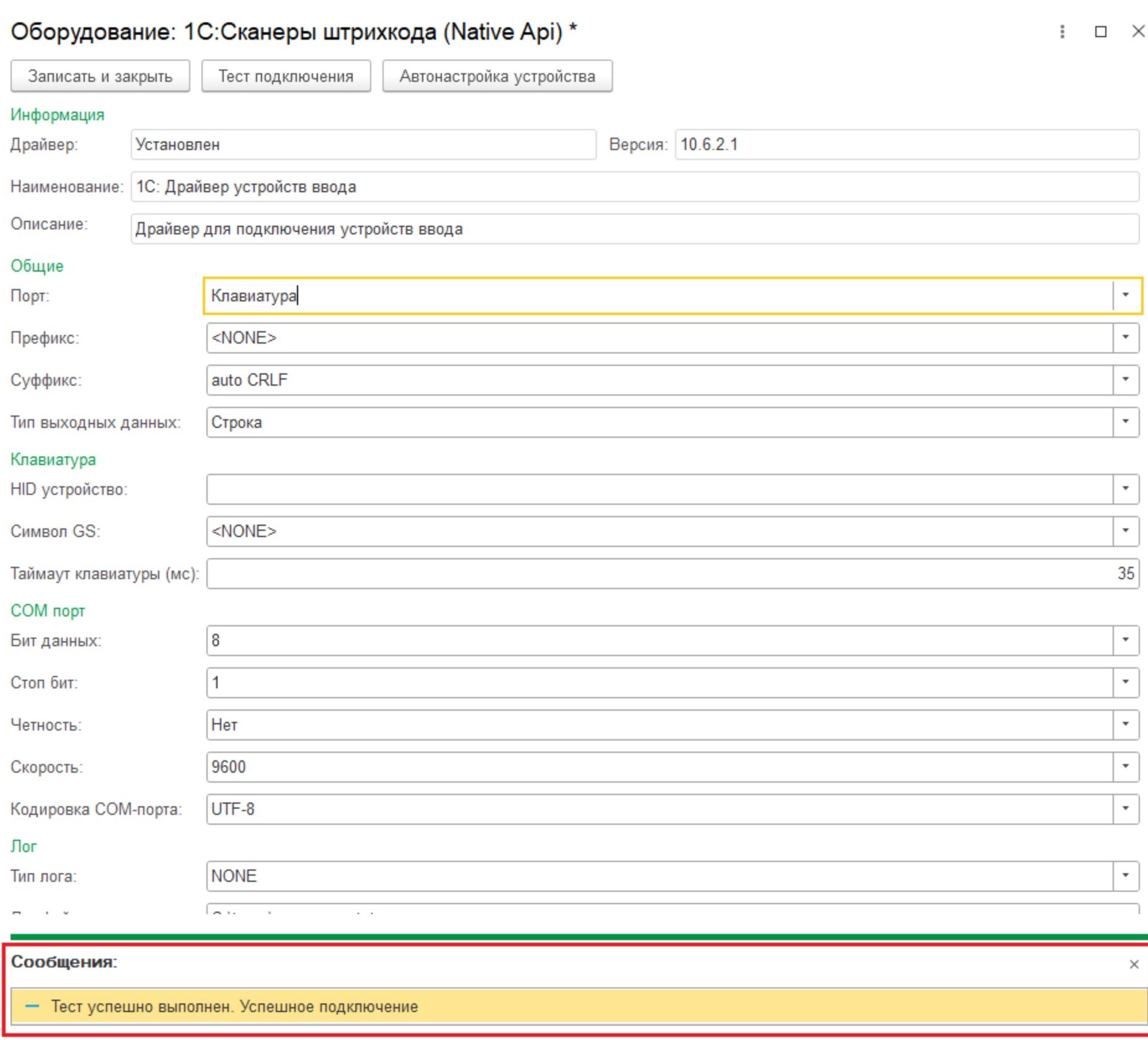Image resolution: width=1148 pixels, height=1040 pixels.
Task: Click the Версия field 10.6.2.1
Action: pyautogui.click(x=907, y=144)
